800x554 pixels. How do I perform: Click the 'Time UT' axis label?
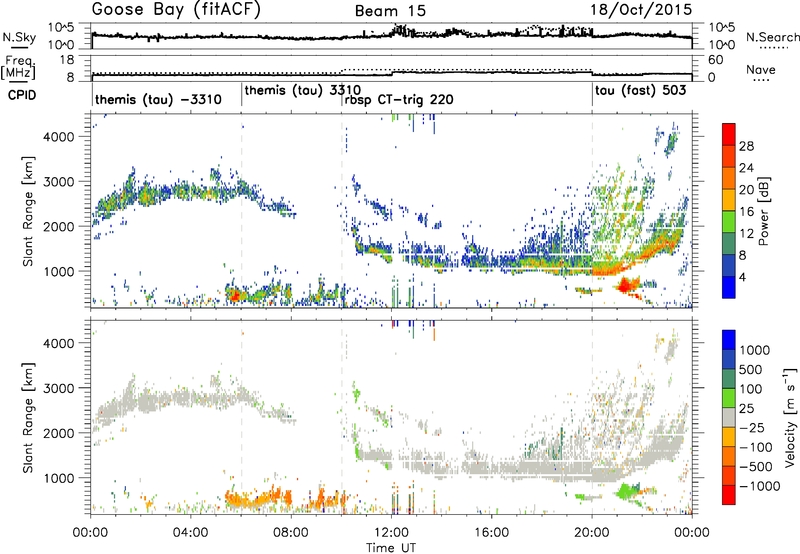[x=391, y=548]
